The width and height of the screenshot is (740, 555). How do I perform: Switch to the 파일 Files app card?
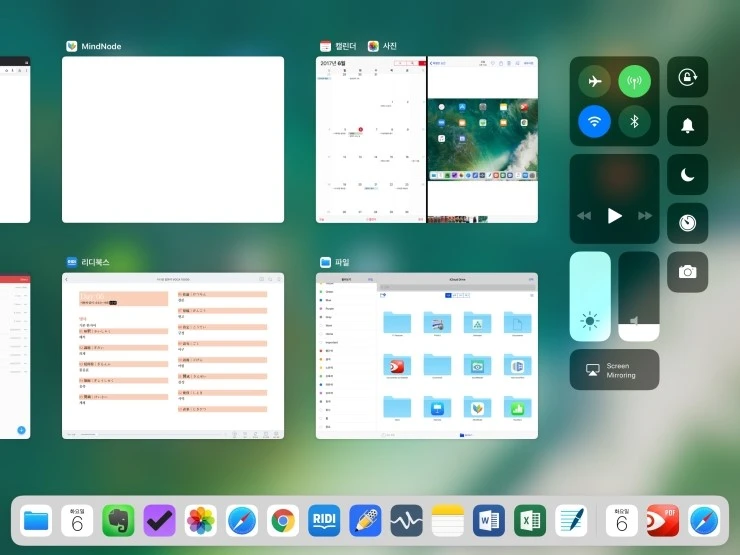427,356
